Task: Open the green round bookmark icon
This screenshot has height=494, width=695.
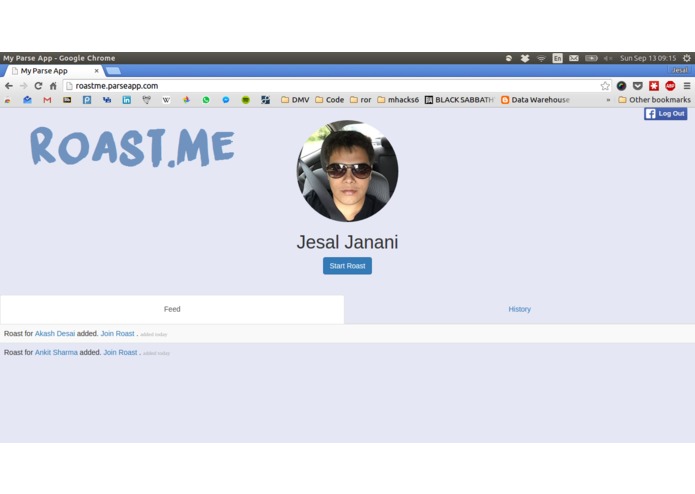Action: point(246,100)
